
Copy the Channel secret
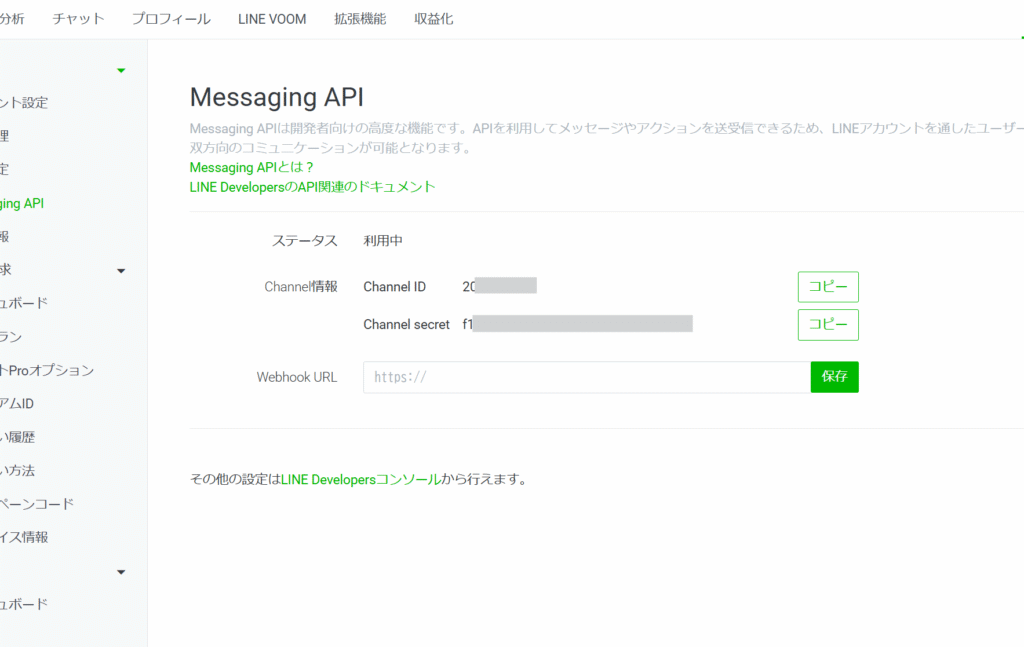pyautogui.click(x=828, y=324)
